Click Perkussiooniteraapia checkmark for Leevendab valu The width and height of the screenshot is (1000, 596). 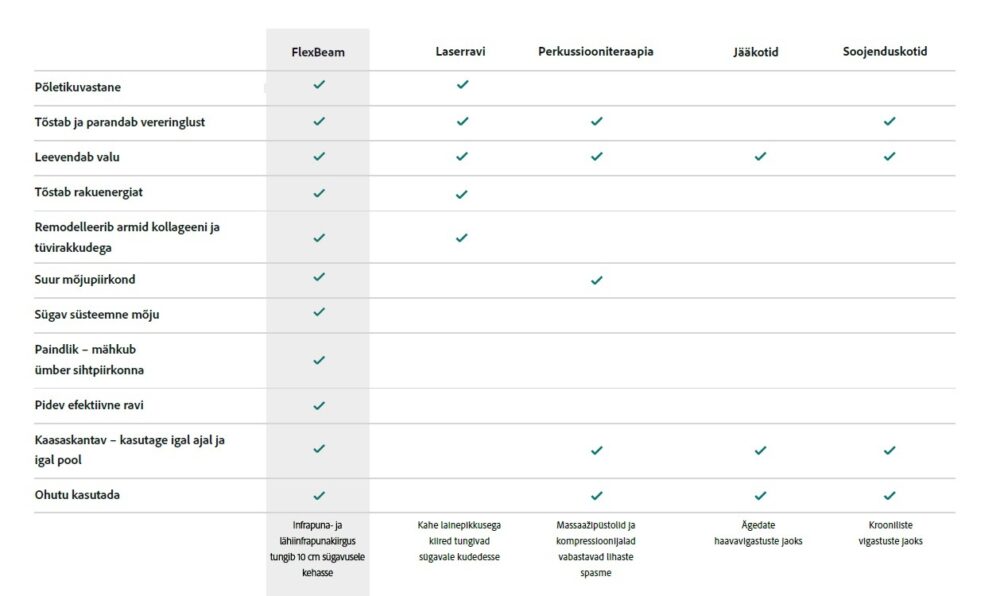596,156
